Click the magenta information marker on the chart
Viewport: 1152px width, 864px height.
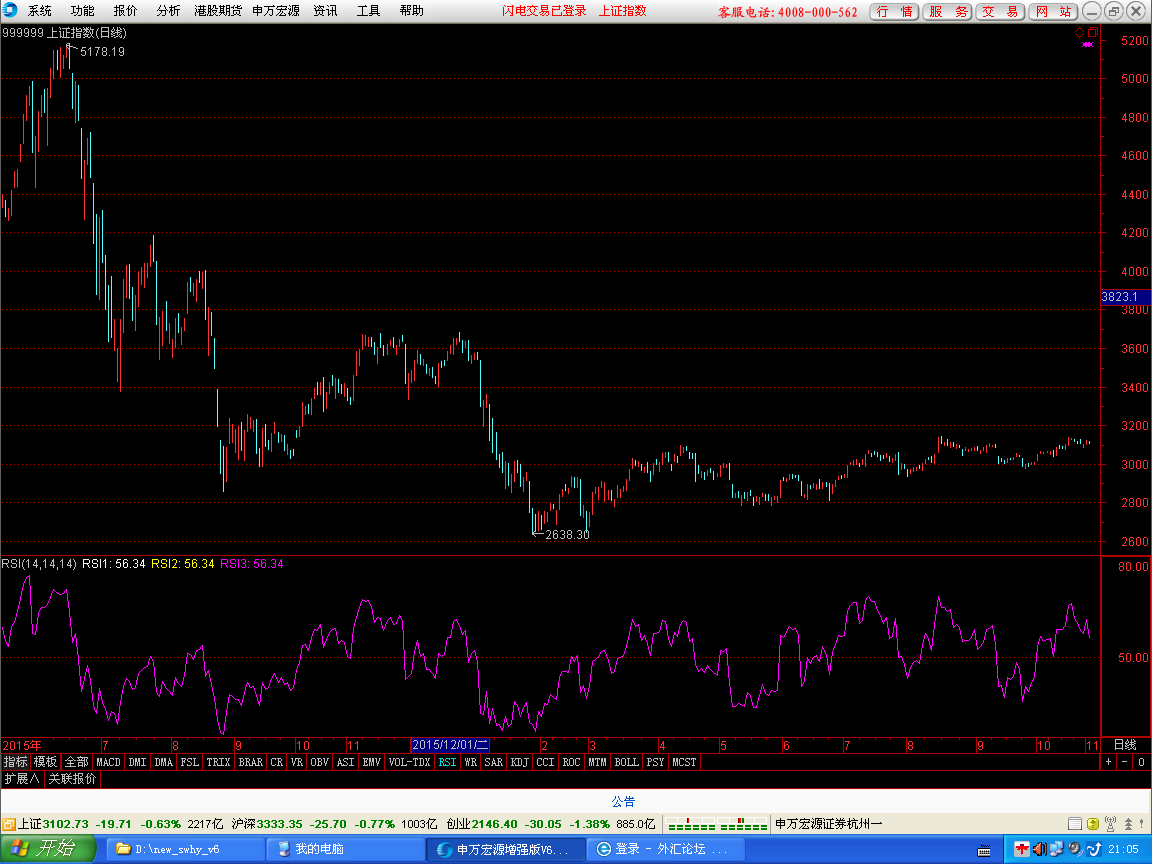click(1087, 45)
